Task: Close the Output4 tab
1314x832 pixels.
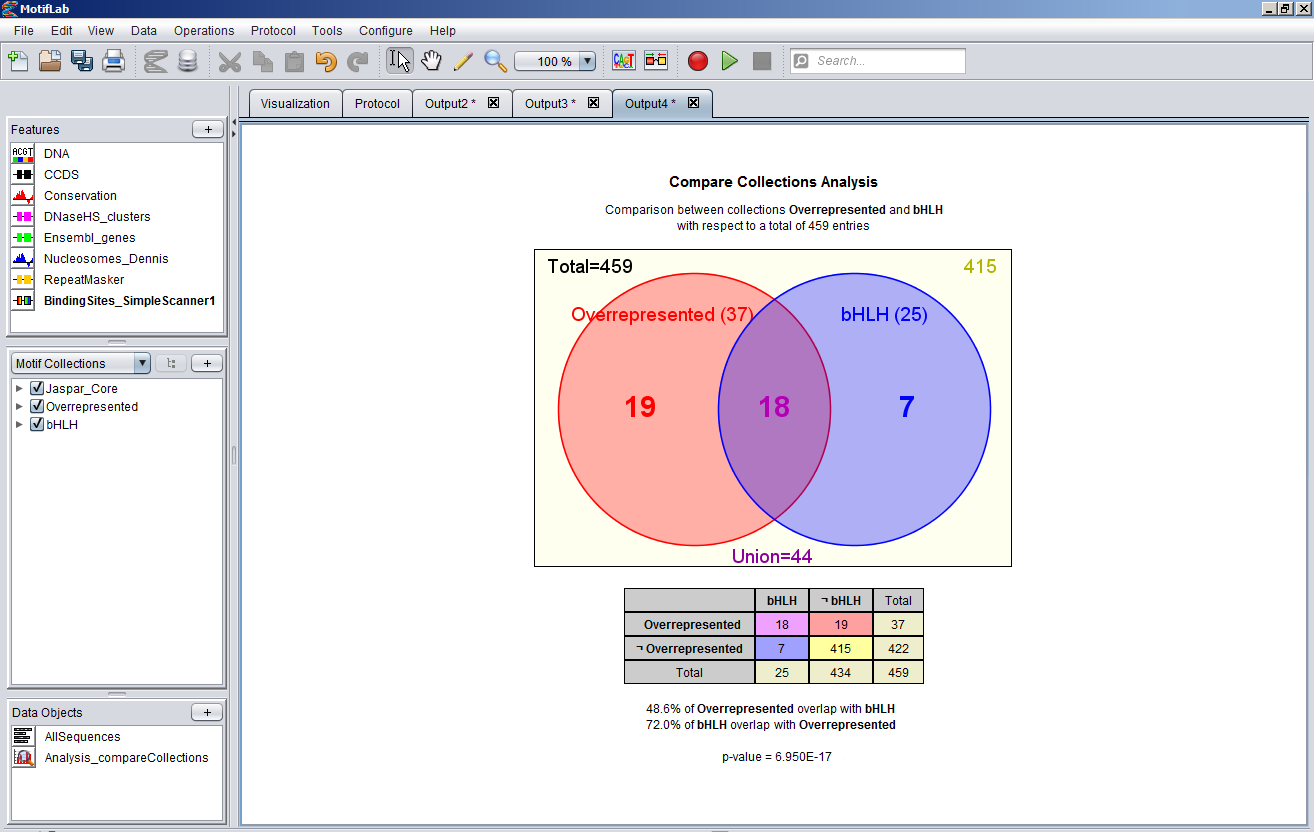Action: (x=693, y=103)
